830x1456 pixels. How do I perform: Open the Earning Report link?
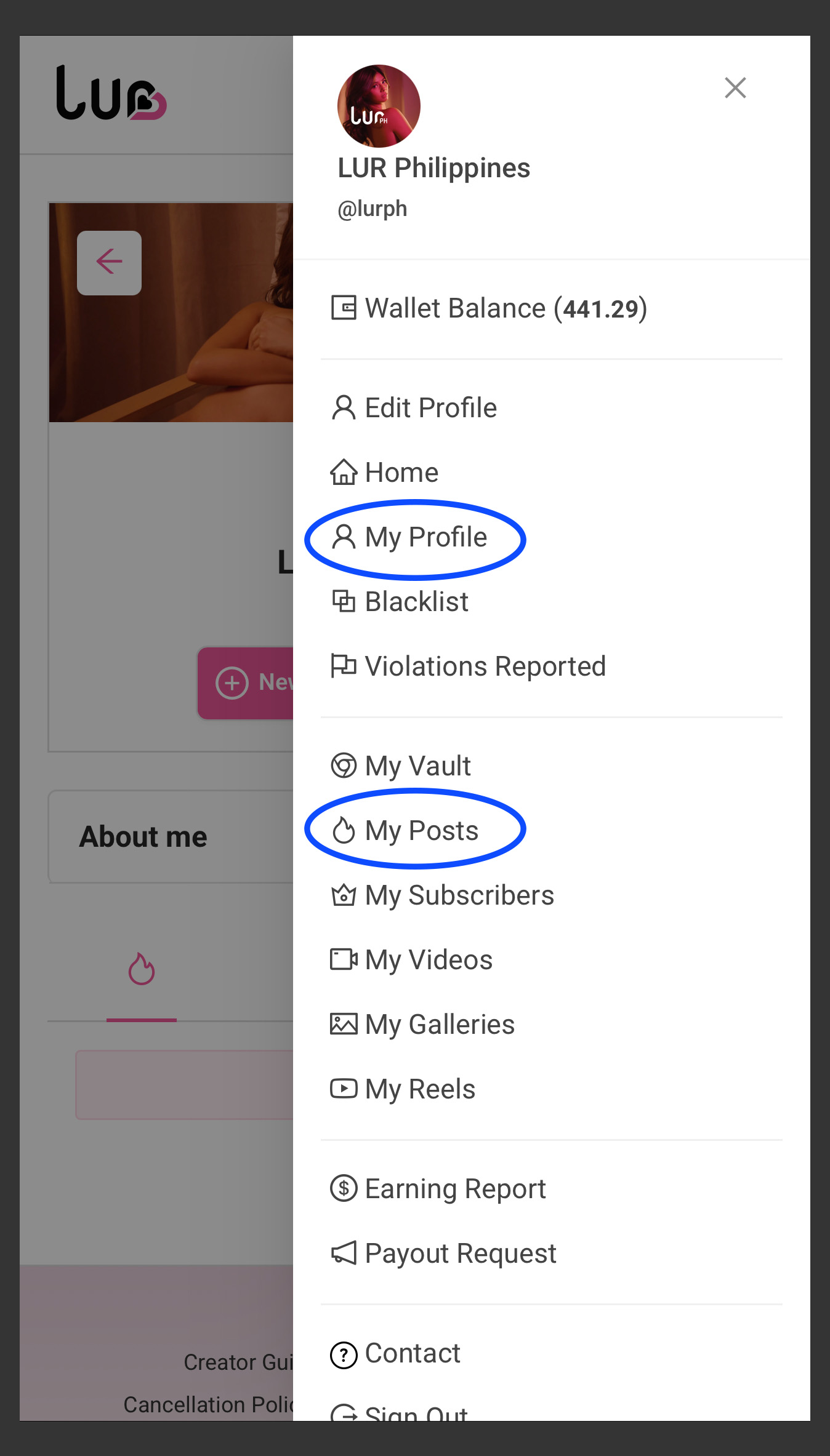[x=438, y=1189]
